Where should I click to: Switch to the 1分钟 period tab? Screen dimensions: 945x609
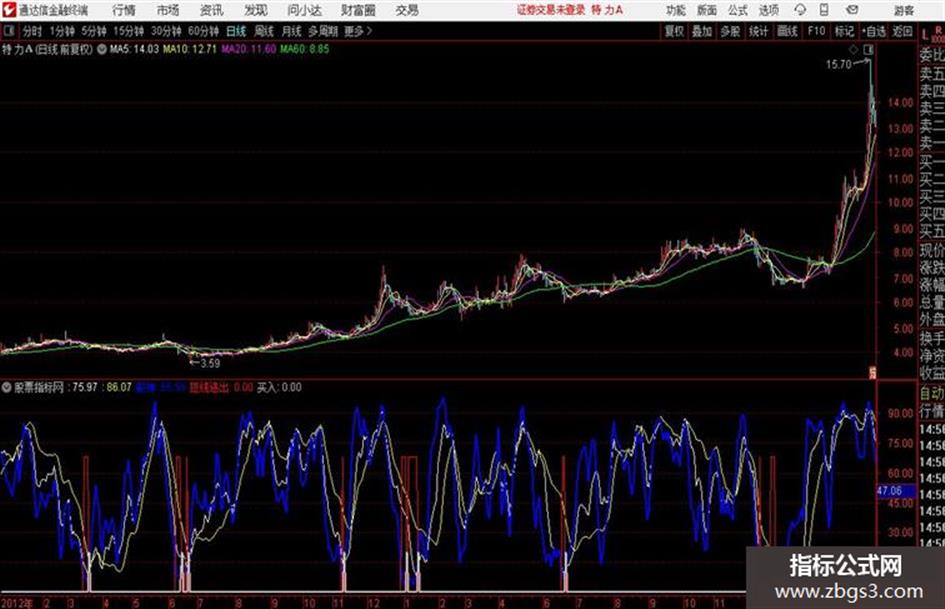click(x=61, y=31)
